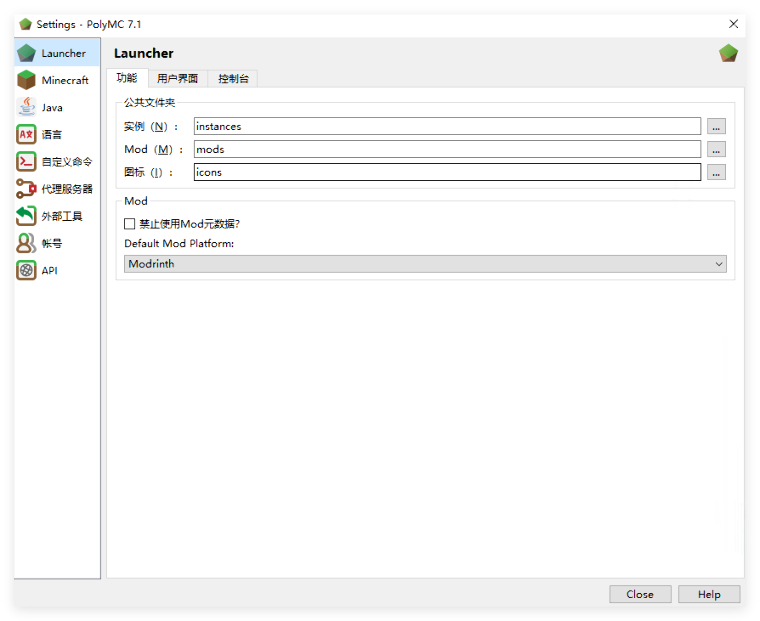Select the Launcher pentagon icon in sidebar
The width and height of the screenshot is (760, 621).
tap(26, 53)
